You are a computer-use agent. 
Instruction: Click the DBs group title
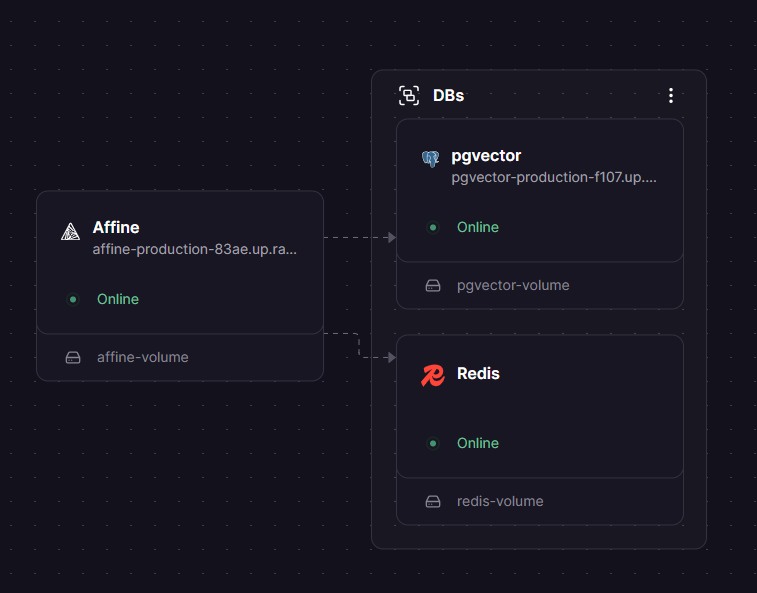pyautogui.click(x=448, y=96)
